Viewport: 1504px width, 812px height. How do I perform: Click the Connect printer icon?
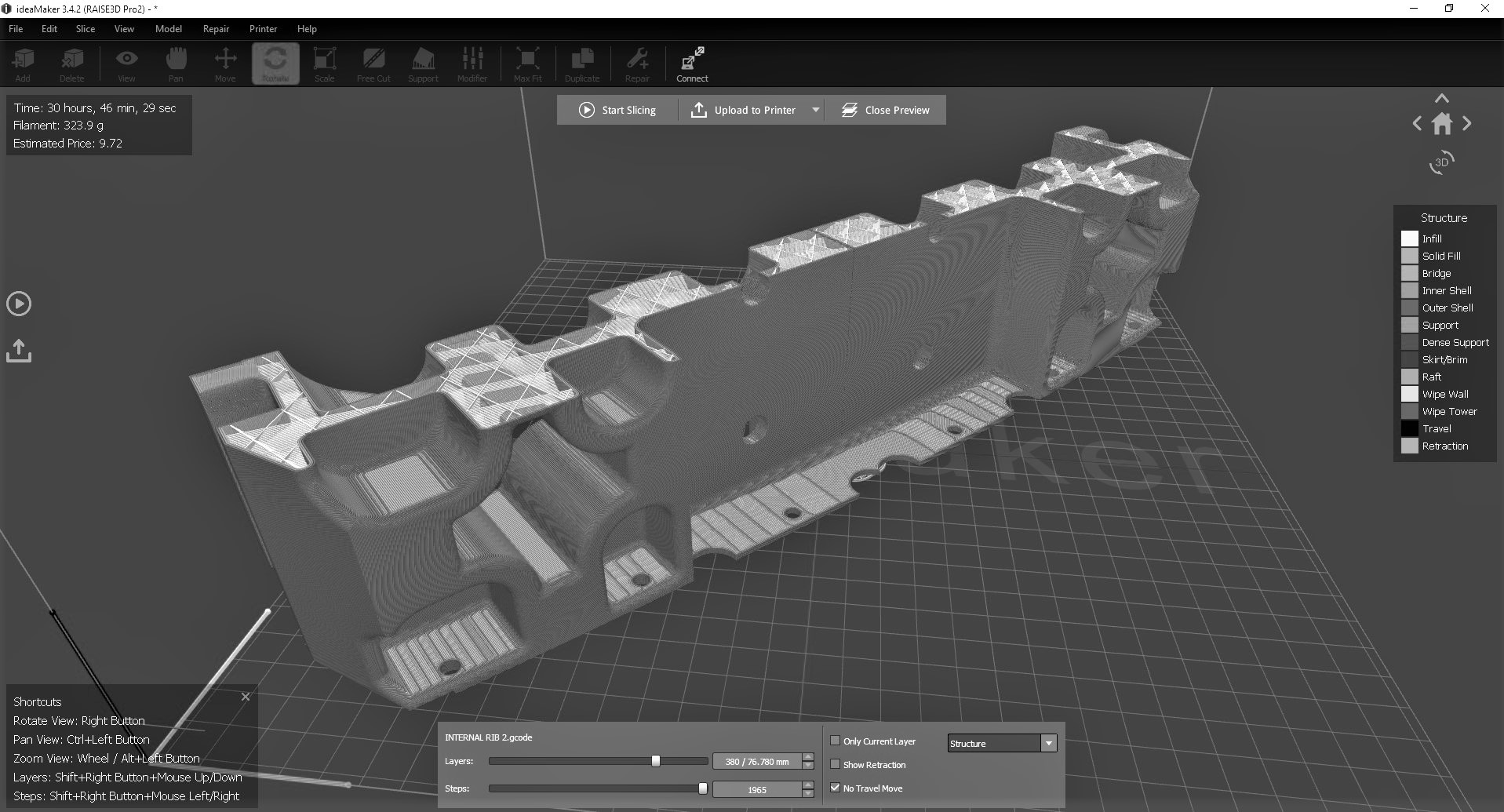tap(692, 64)
